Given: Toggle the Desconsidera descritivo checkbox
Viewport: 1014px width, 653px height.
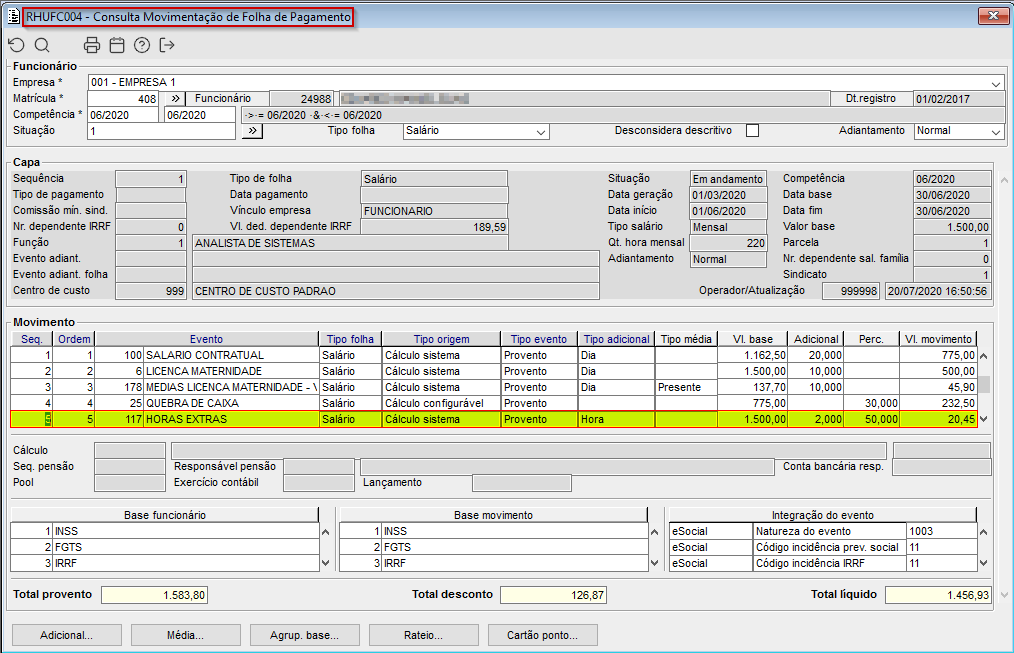Looking at the screenshot, I should click(x=753, y=131).
